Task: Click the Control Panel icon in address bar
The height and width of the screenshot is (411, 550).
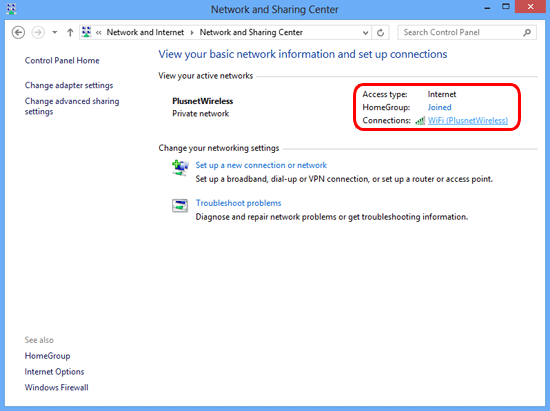Action: coord(86,32)
